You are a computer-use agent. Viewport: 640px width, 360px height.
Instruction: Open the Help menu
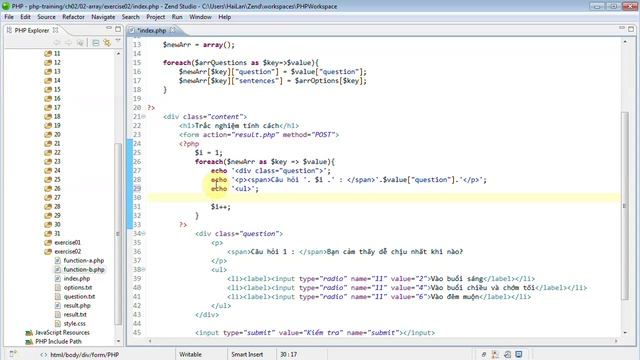point(224,17)
